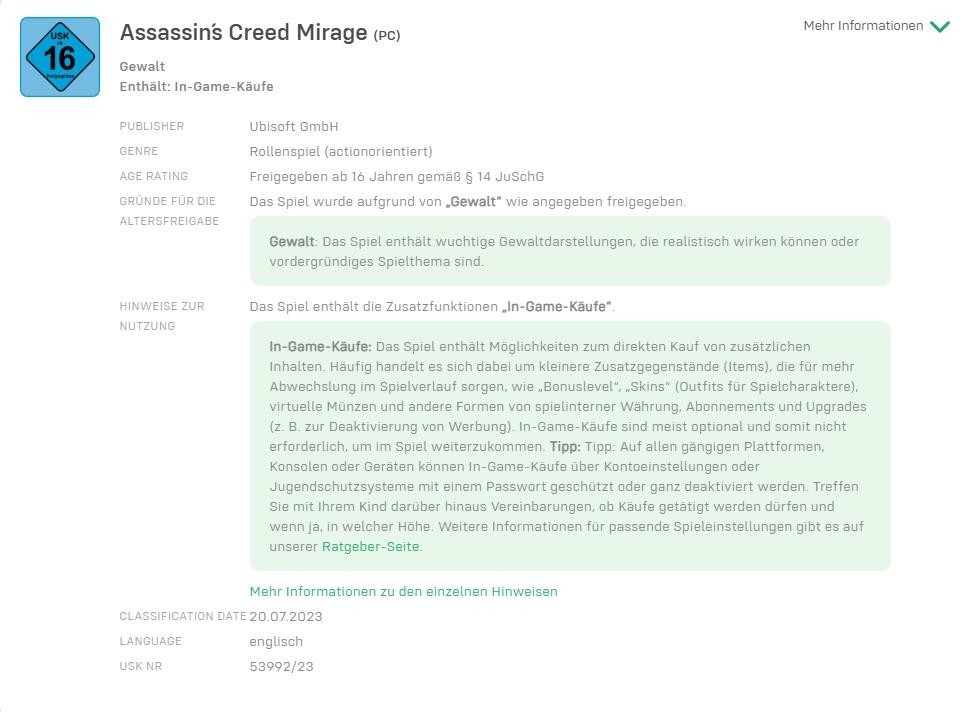Click the language value "englisch"
This screenshot has width=966, height=712.
click(x=276, y=641)
